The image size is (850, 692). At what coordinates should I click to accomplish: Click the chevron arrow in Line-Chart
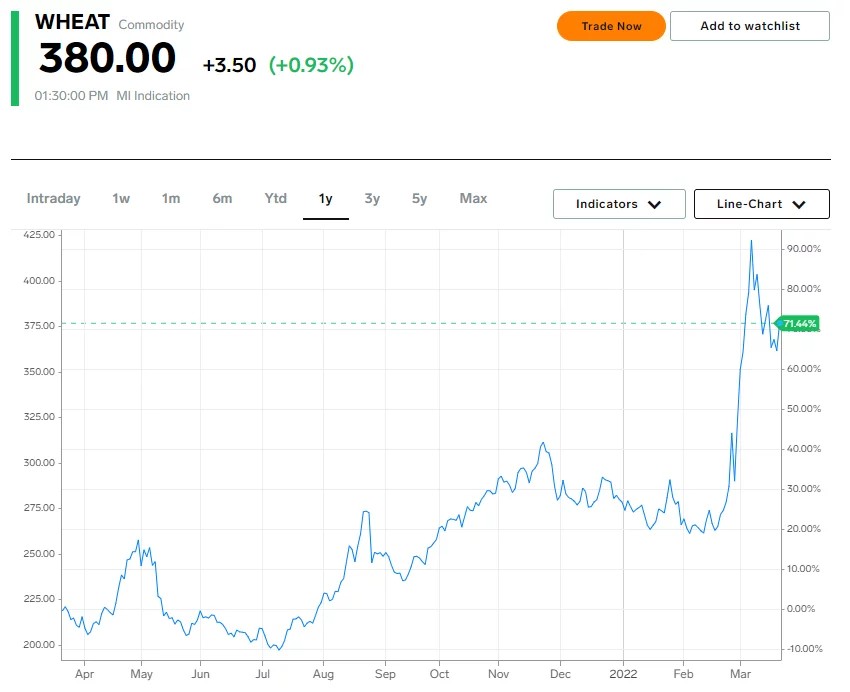click(799, 204)
